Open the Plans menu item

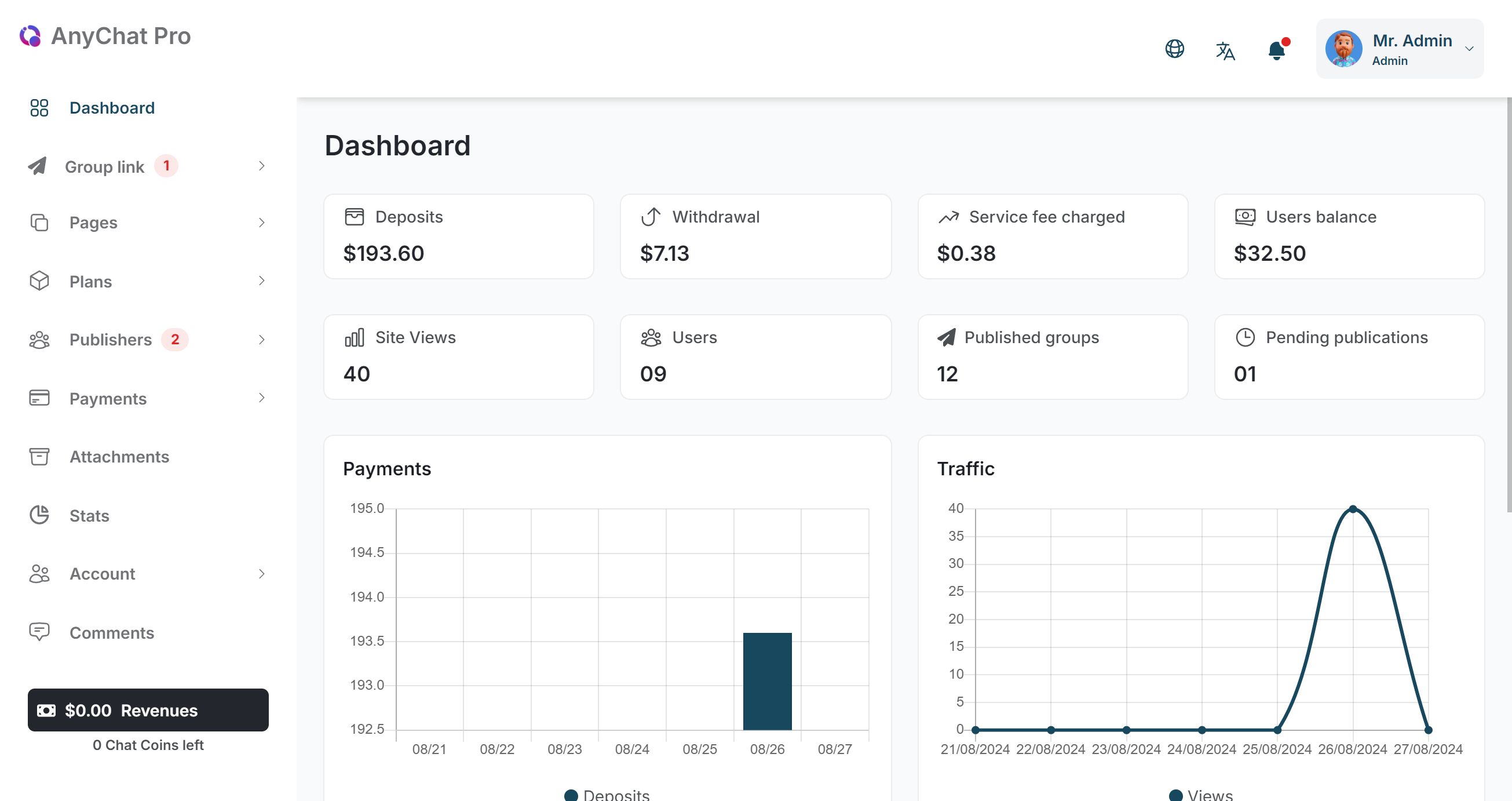pos(90,281)
